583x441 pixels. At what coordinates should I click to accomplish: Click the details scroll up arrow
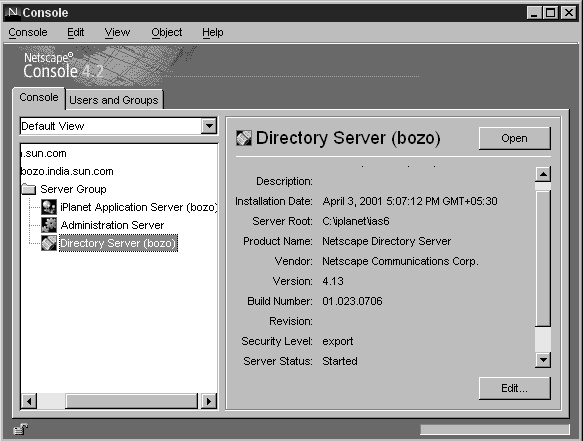click(543, 174)
